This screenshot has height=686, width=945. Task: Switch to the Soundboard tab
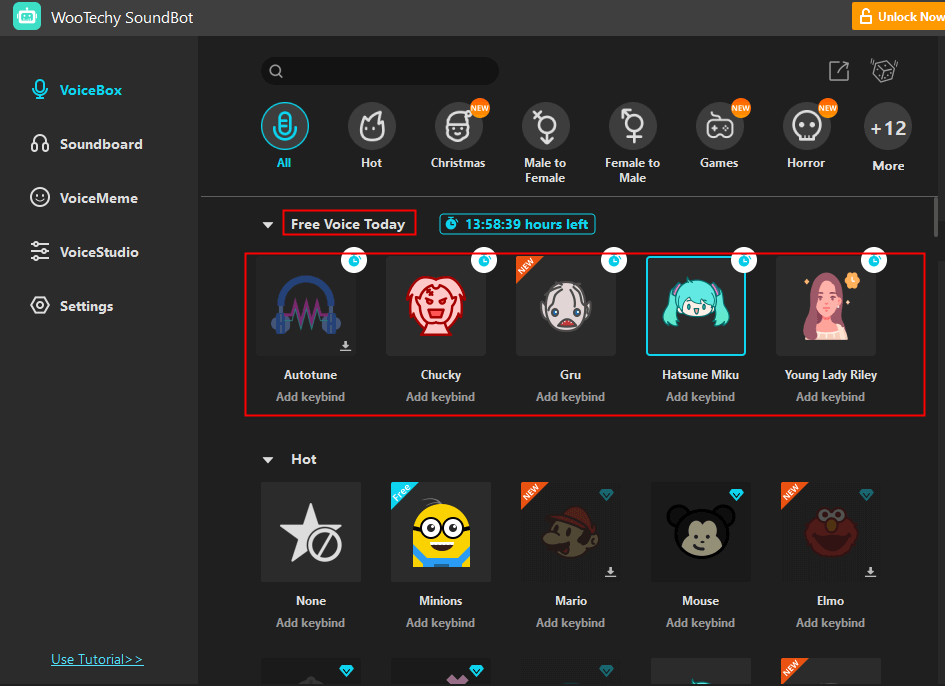(x=100, y=144)
